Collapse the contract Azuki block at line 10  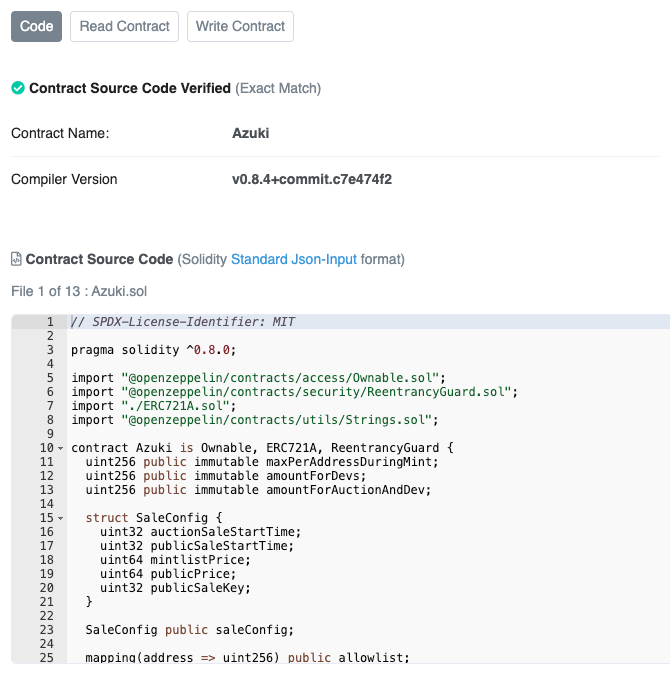[x=61, y=448]
